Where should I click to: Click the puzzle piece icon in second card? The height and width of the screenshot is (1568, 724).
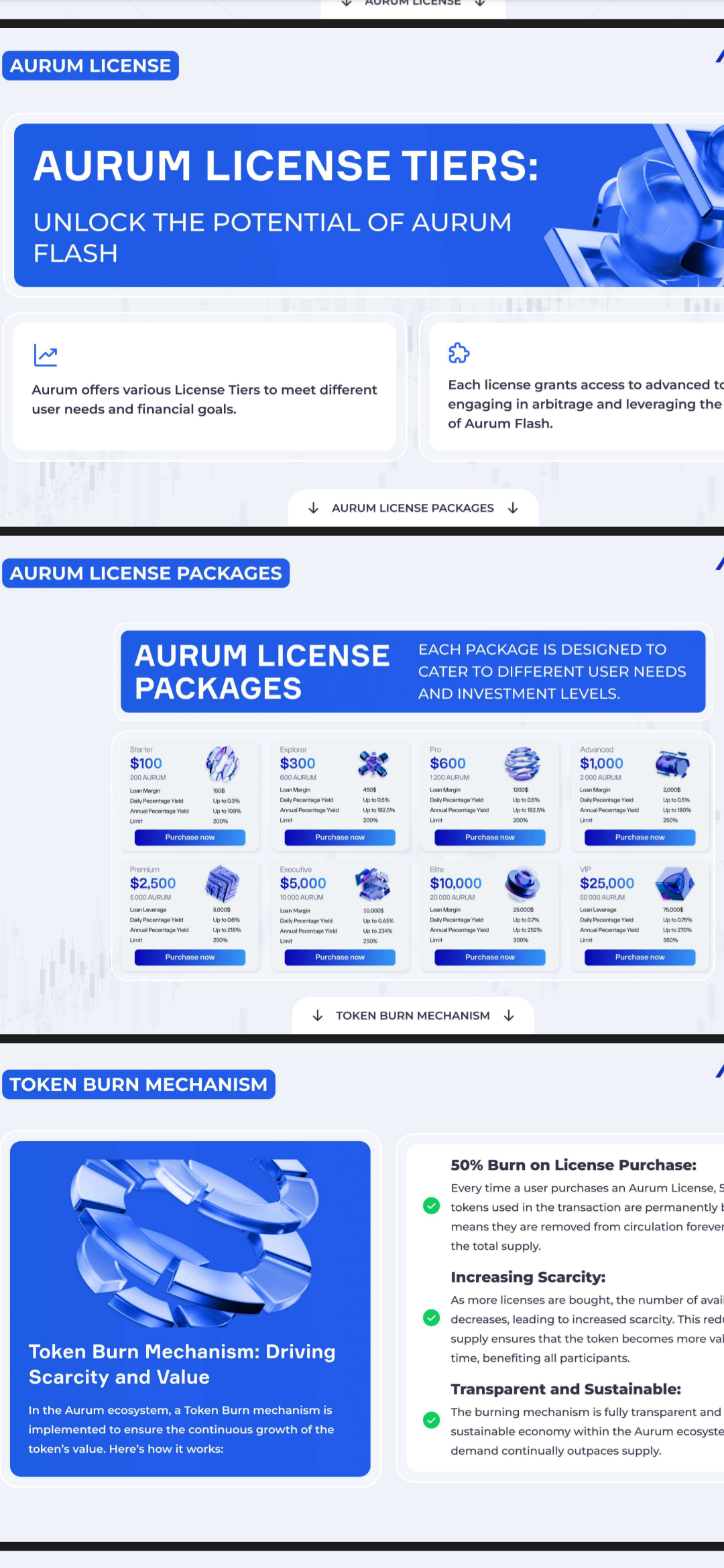click(x=459, y=352)
